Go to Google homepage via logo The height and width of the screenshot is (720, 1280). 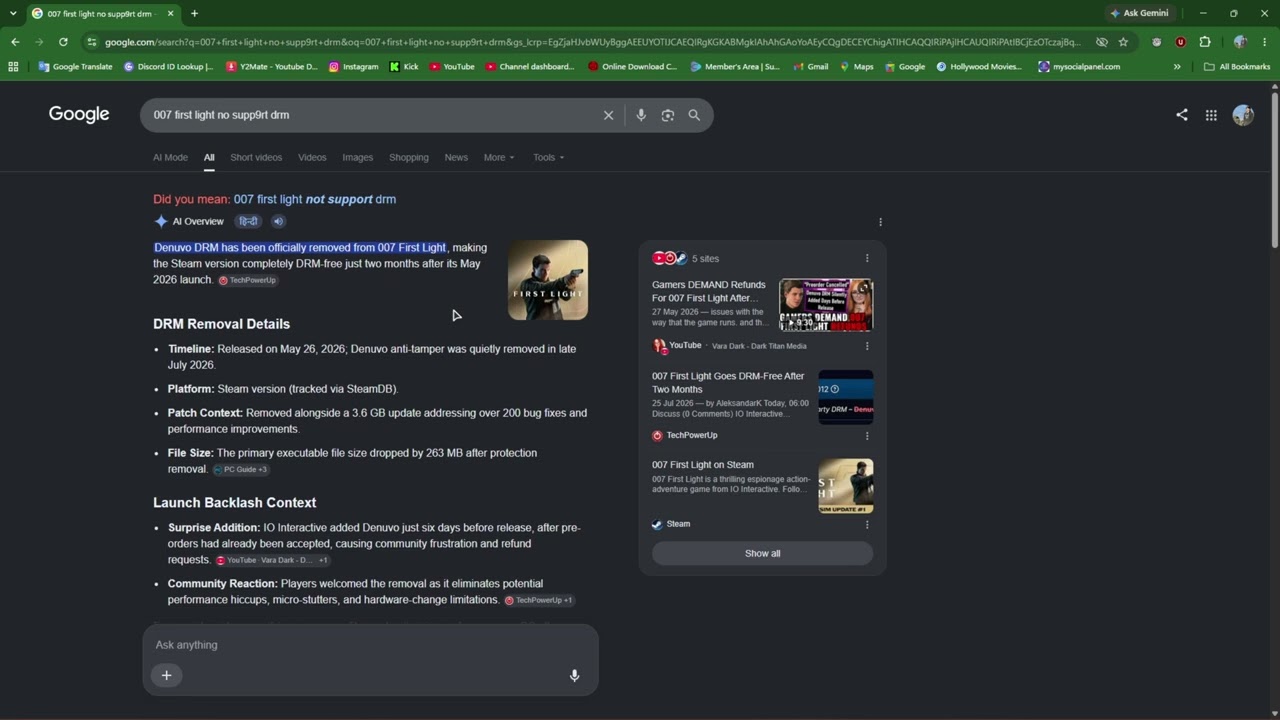(79, 114)
